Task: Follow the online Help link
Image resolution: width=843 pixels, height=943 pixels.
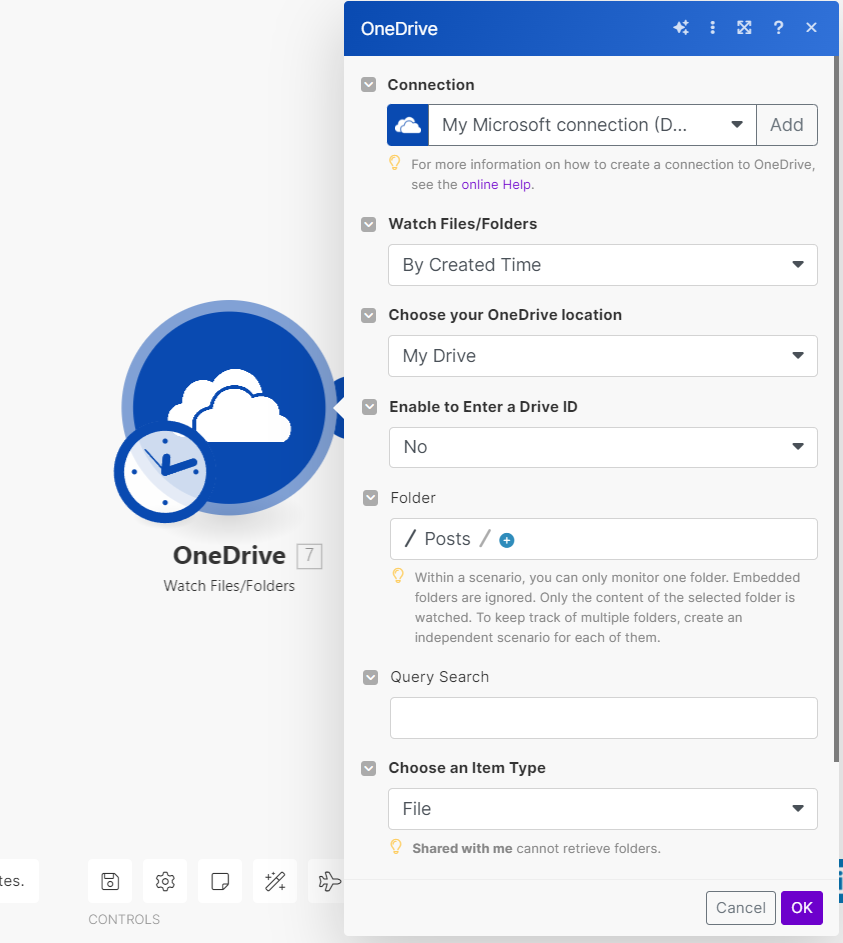Action: [496, 185]
